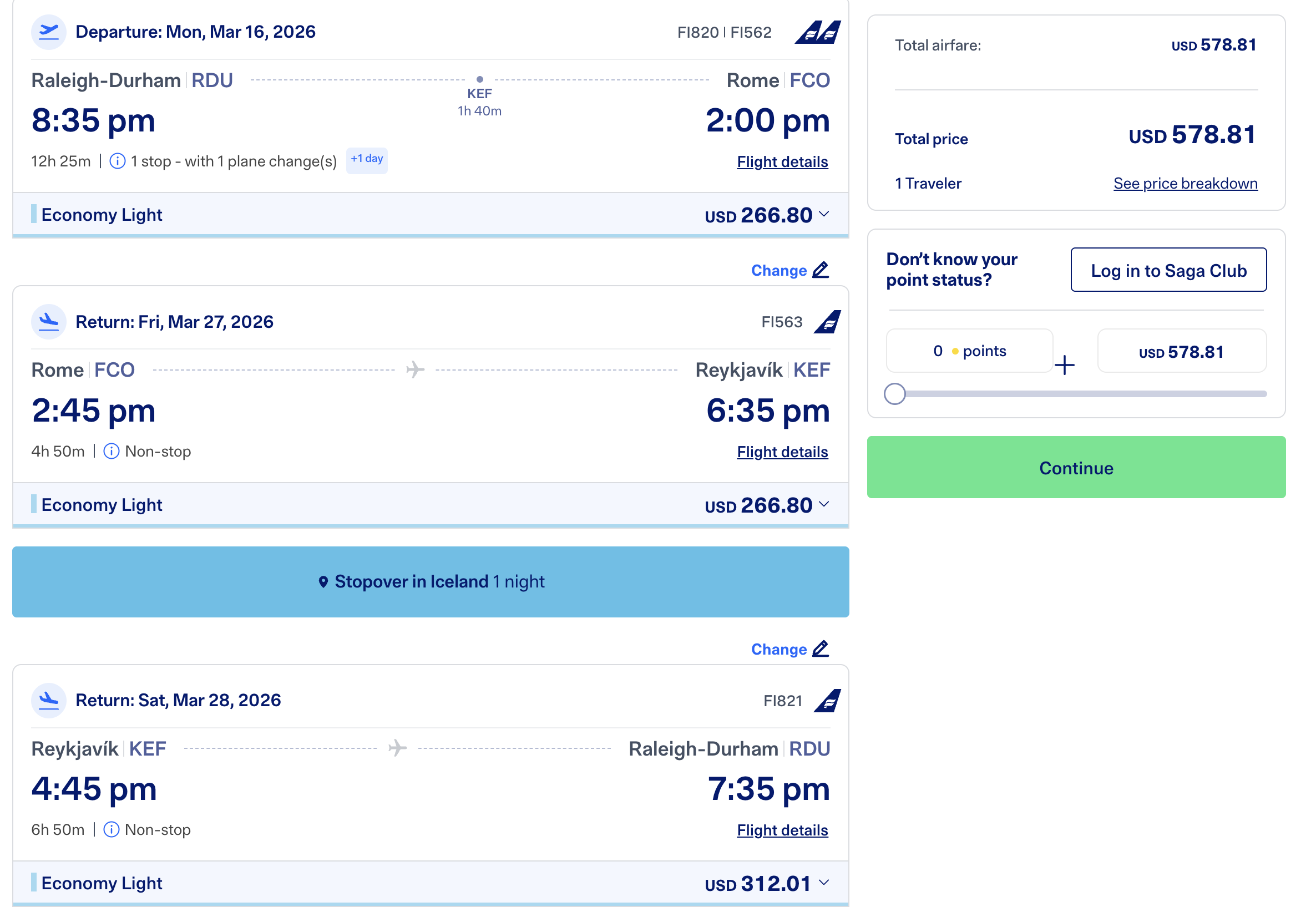
Task: Click the info icon on Reykjavík to Raleigh-Durham flight
Action: click(112, 830)
